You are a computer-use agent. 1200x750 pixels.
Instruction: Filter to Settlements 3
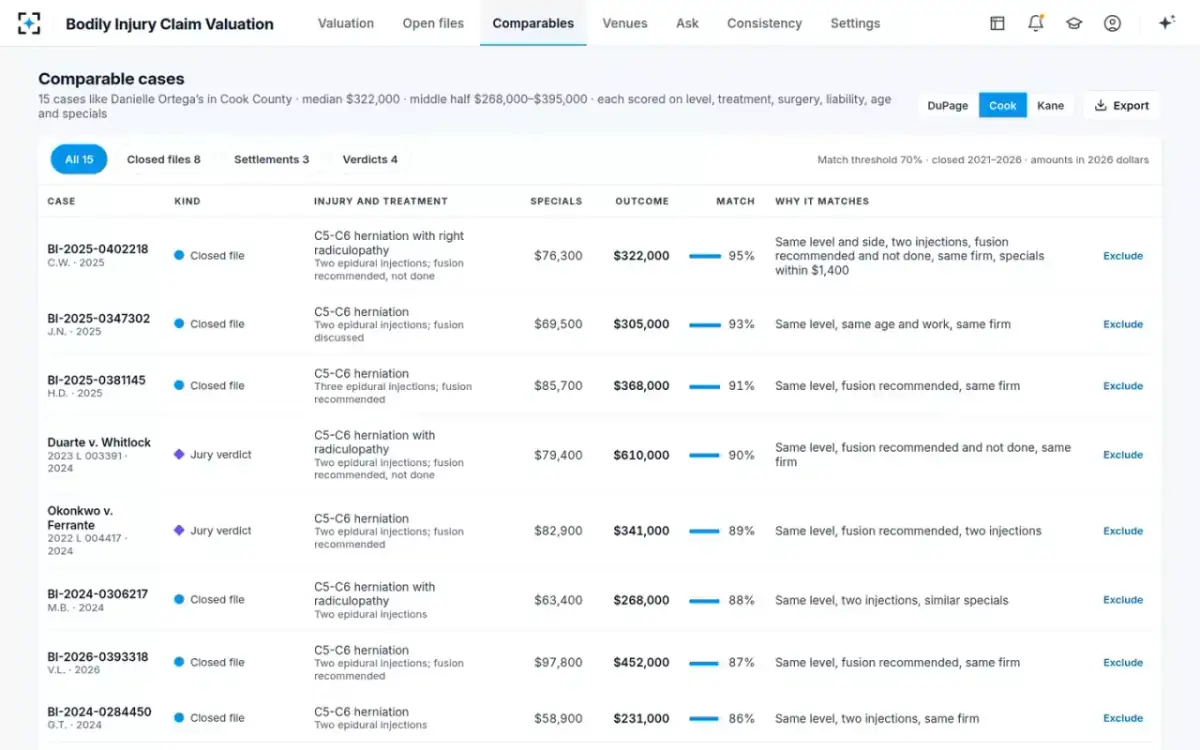[x=271, y=159]
